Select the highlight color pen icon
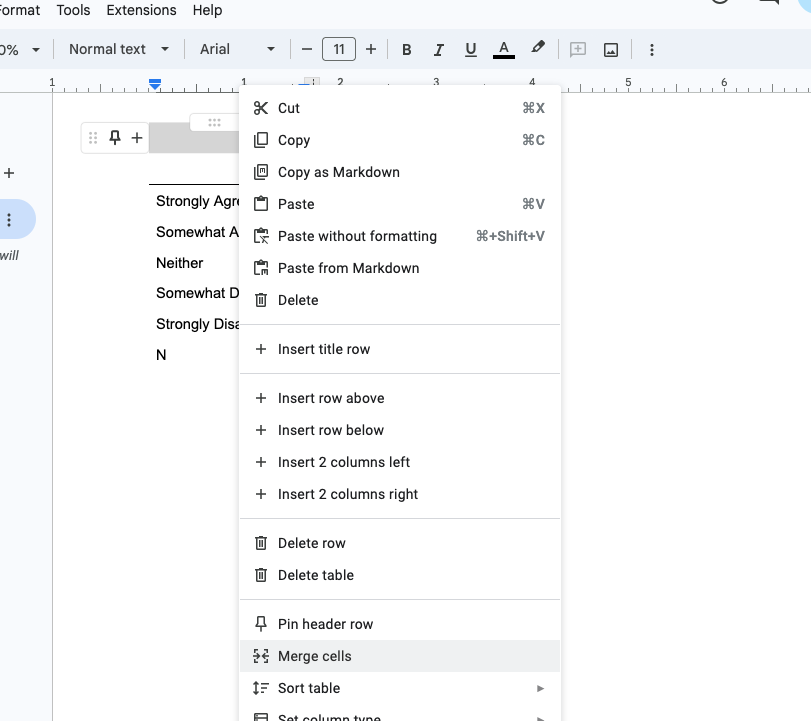Viewport: 811px width, 721px height. pos(538,48)
